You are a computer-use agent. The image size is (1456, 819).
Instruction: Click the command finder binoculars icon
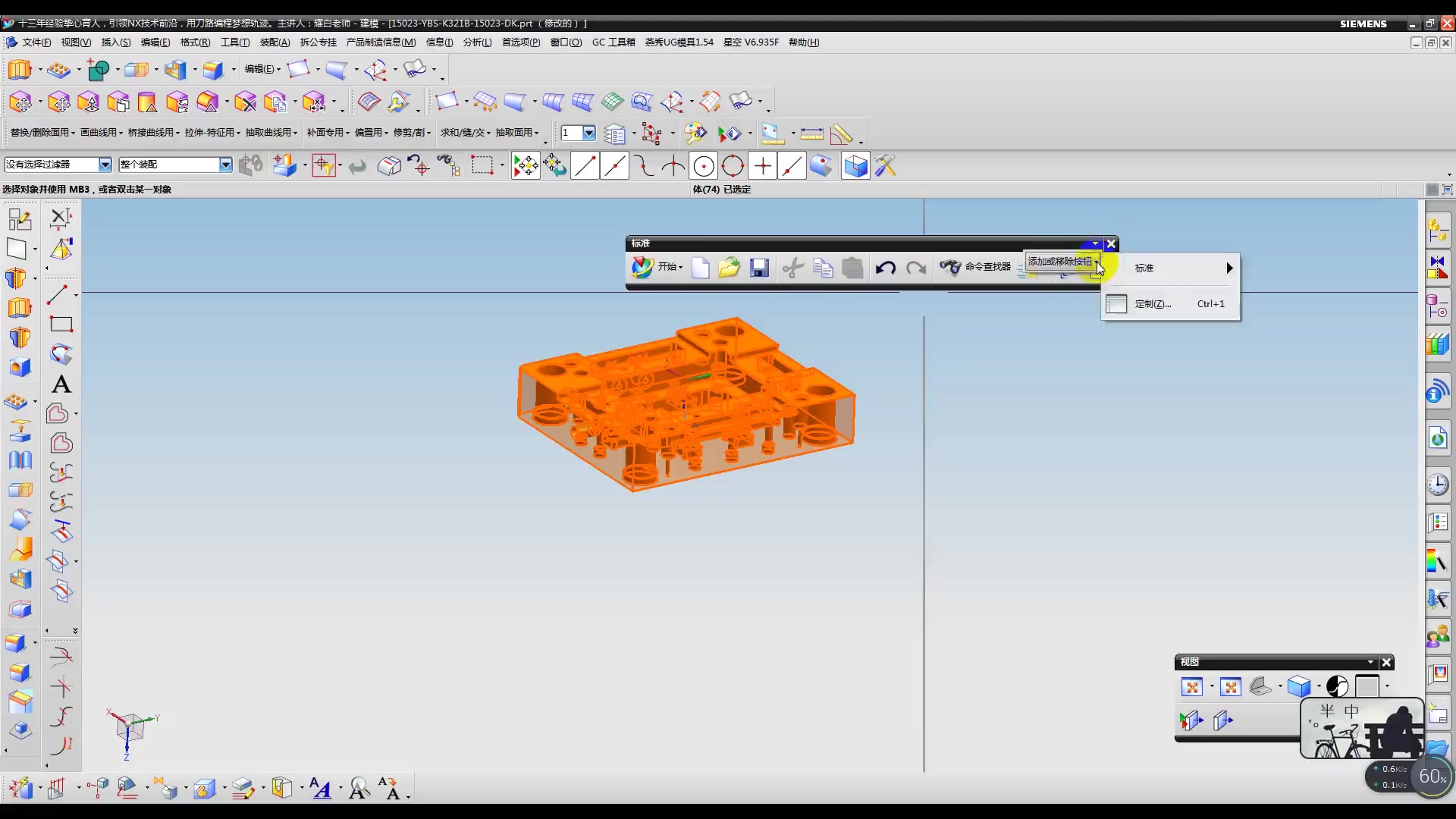[x=949, y=267]
